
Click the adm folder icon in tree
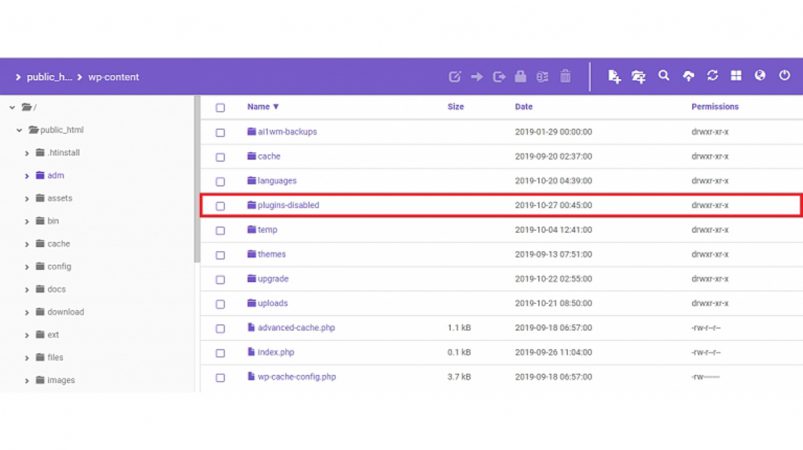point(40,175)
